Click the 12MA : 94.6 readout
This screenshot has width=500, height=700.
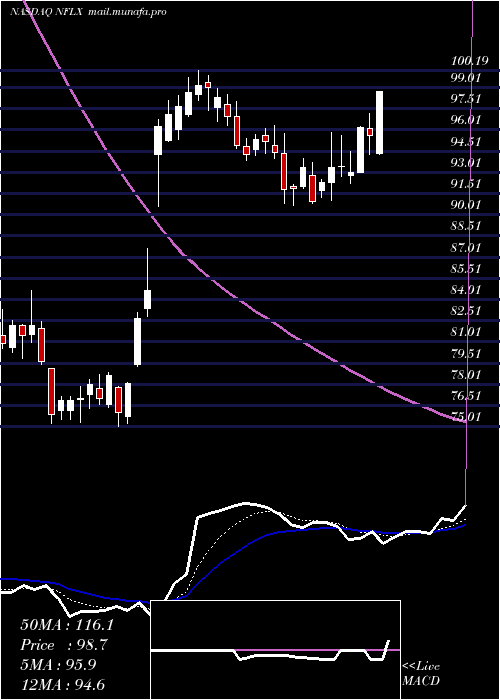pyautogui.click(x=63, y=684)
